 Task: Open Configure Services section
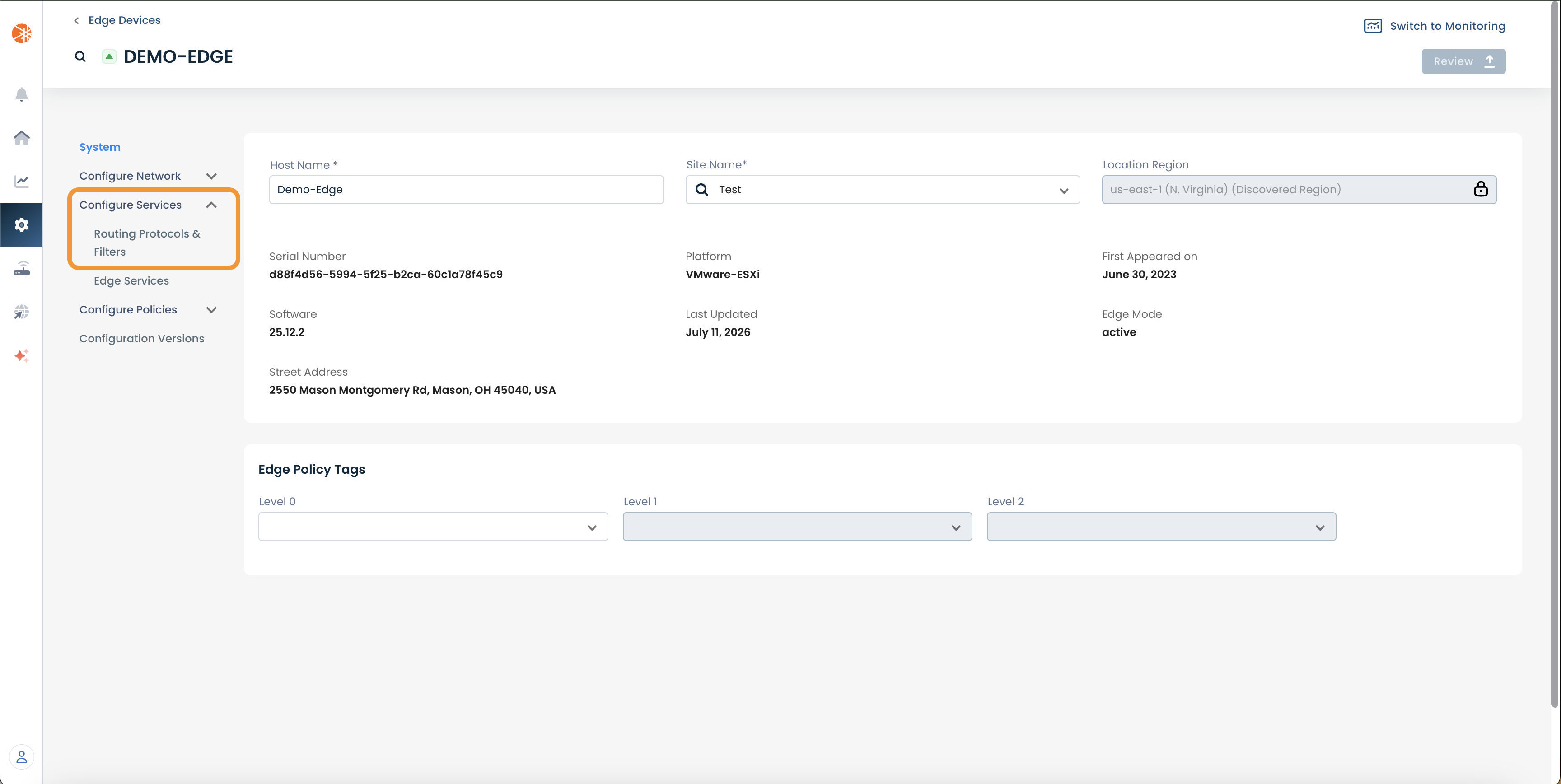130,205
